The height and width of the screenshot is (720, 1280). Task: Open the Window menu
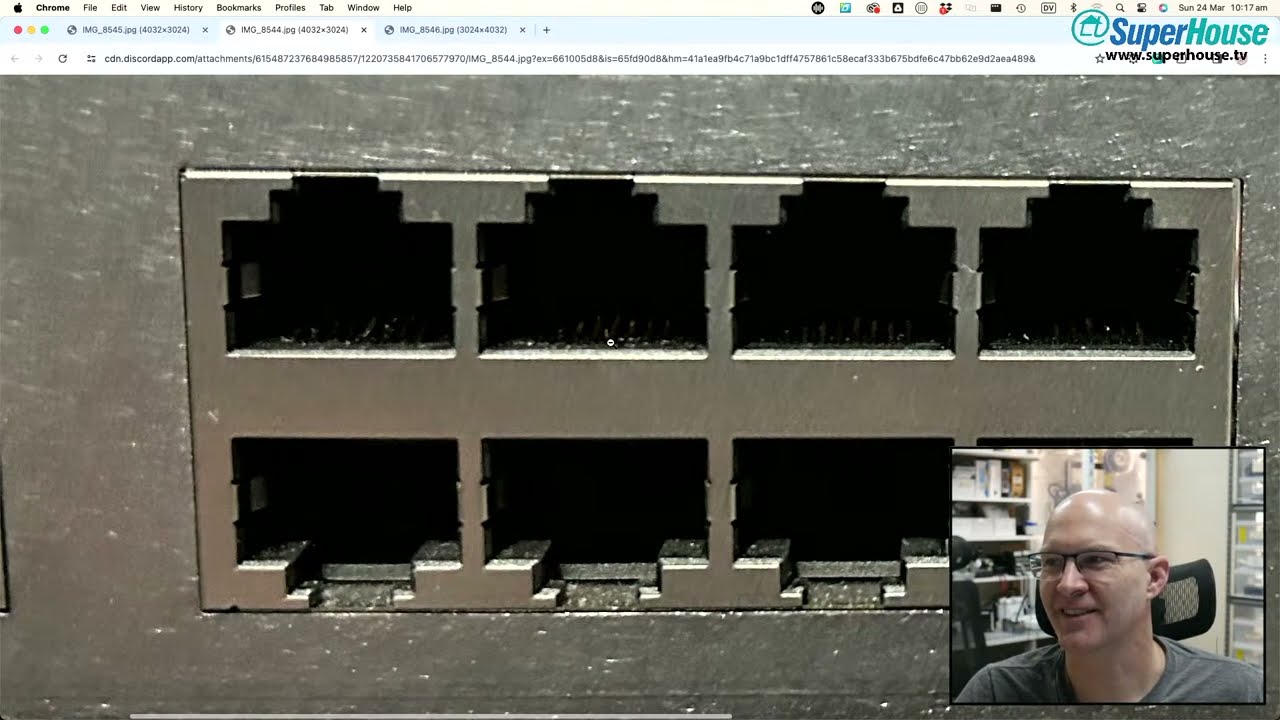point(363,7)
